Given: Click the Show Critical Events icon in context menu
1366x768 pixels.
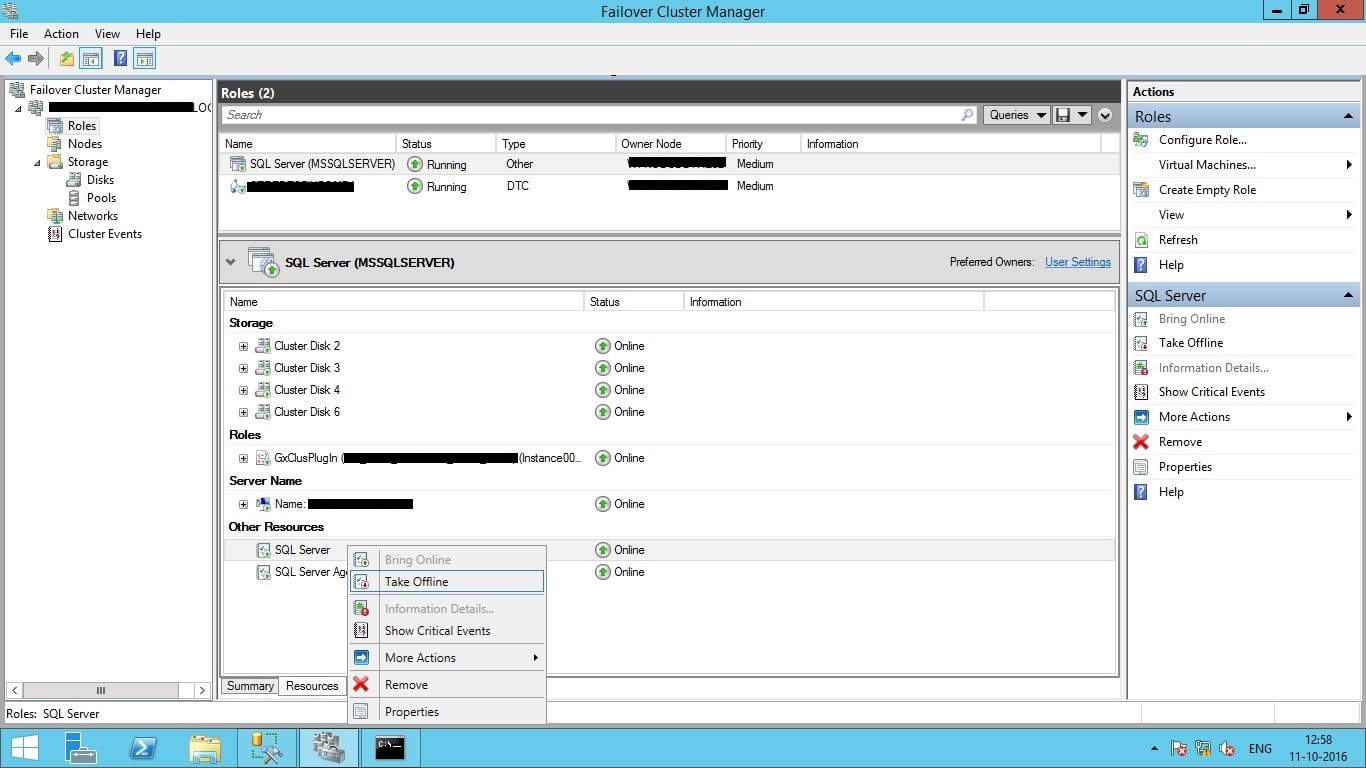Looking at the screenshot, I should coord(362,631).
